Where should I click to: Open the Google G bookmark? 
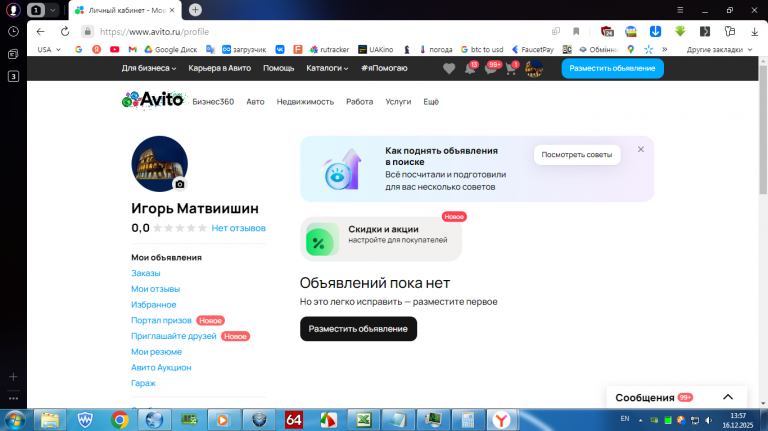point(78,49)
